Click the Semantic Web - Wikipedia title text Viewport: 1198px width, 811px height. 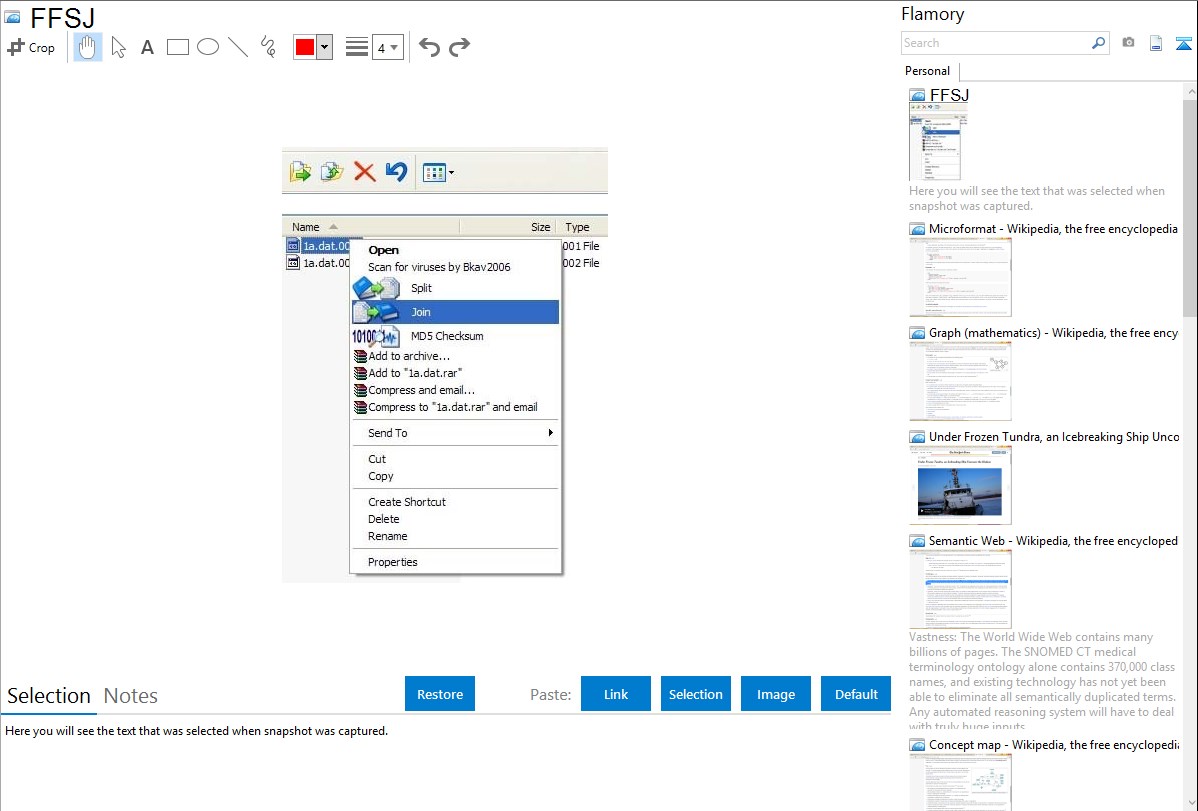tap(1053, 540)
